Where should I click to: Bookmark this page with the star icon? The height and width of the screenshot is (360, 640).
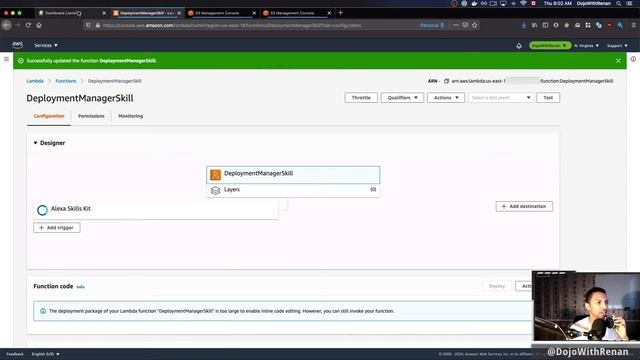475,25
